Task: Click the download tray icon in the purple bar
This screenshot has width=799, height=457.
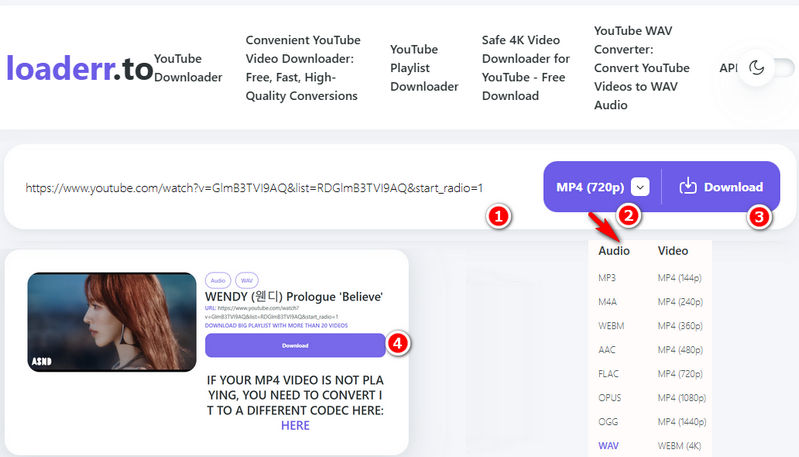Action: pyautogui.click(x=687, y=186)
